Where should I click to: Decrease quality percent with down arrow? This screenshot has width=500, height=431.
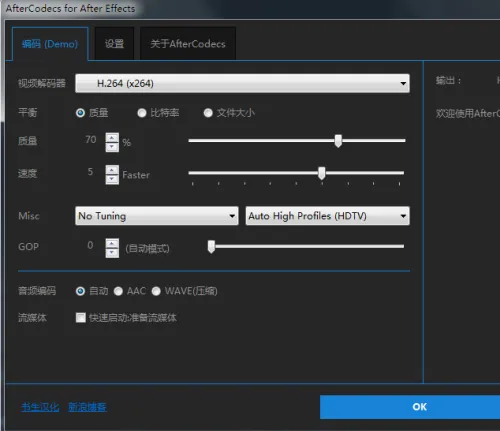click(x=112, y=147)
